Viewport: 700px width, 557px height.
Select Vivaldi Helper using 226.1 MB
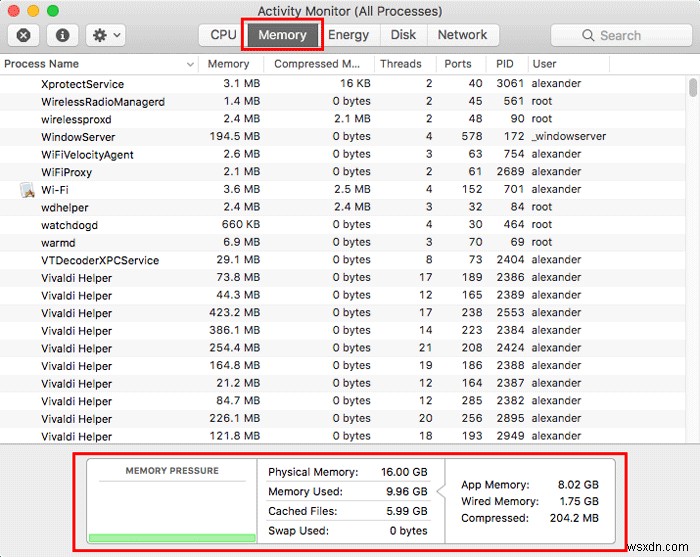pyautogui.click(x=343, y=419)
